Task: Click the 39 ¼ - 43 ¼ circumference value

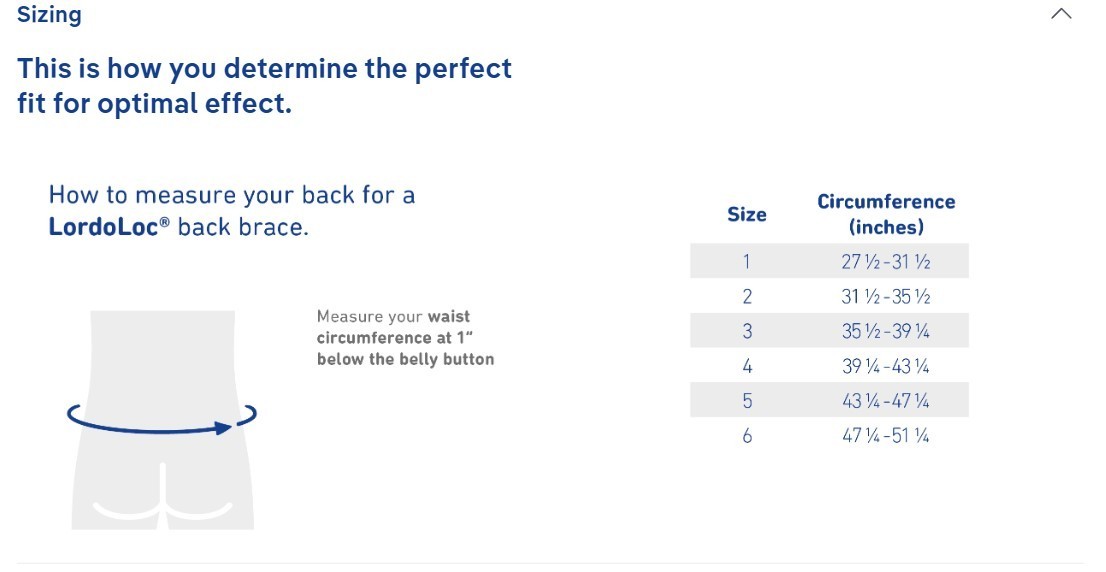Action: coord(886,366)
